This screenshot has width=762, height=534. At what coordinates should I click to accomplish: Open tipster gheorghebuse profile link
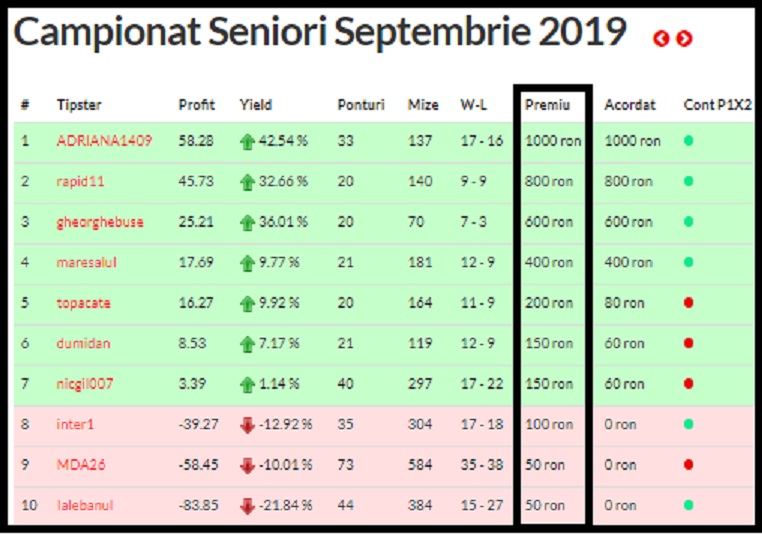pos(100,222)
